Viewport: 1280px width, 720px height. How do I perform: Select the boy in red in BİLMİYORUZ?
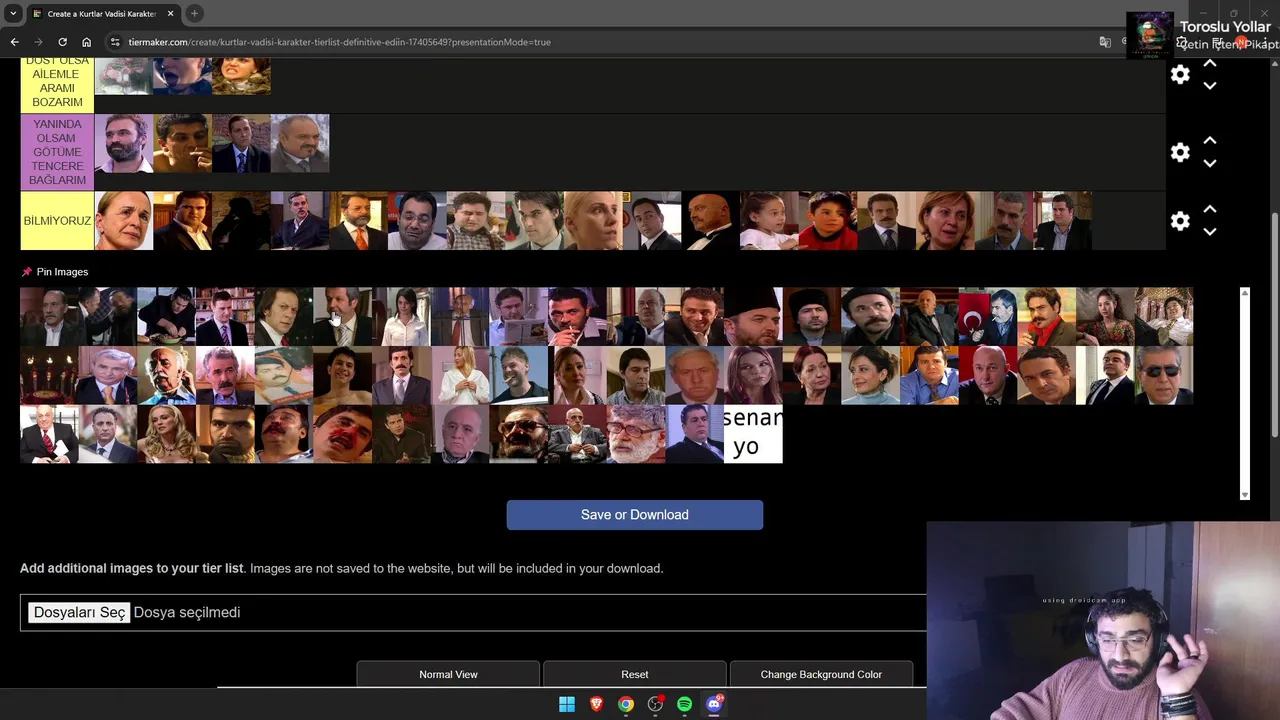coord(827,221)
